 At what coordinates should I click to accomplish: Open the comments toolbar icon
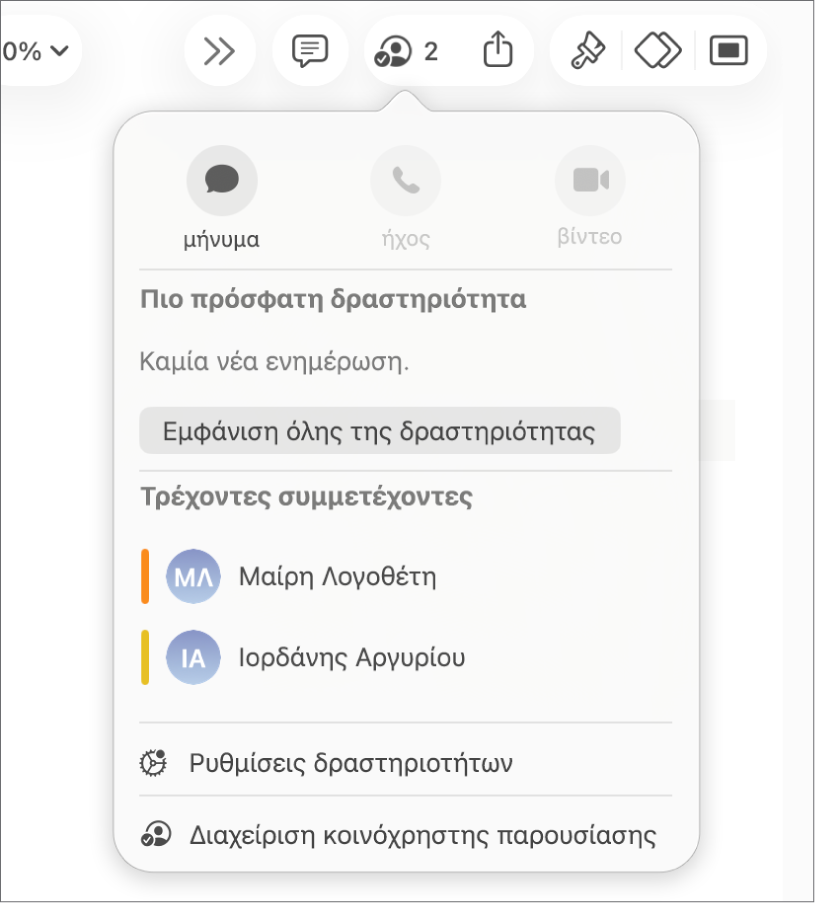(310, 51)
